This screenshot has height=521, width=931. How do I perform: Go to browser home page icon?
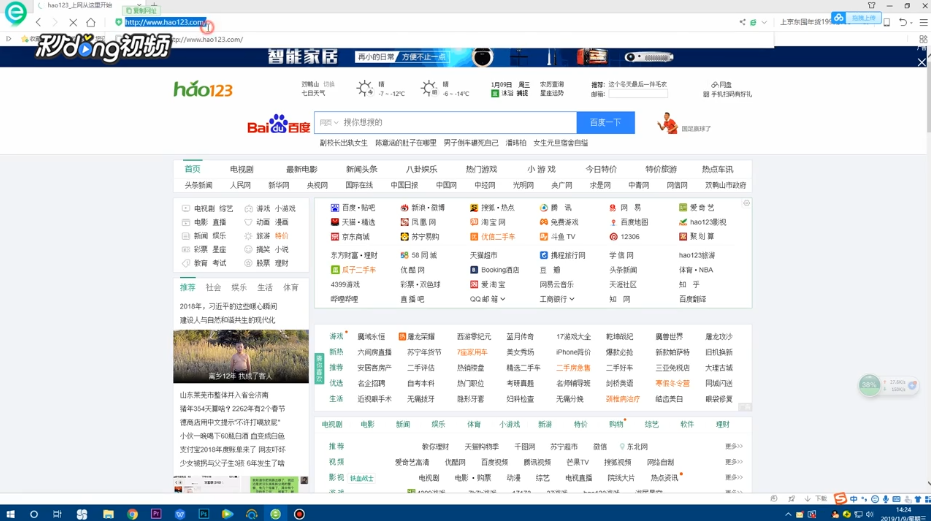[x=91, y=22]
